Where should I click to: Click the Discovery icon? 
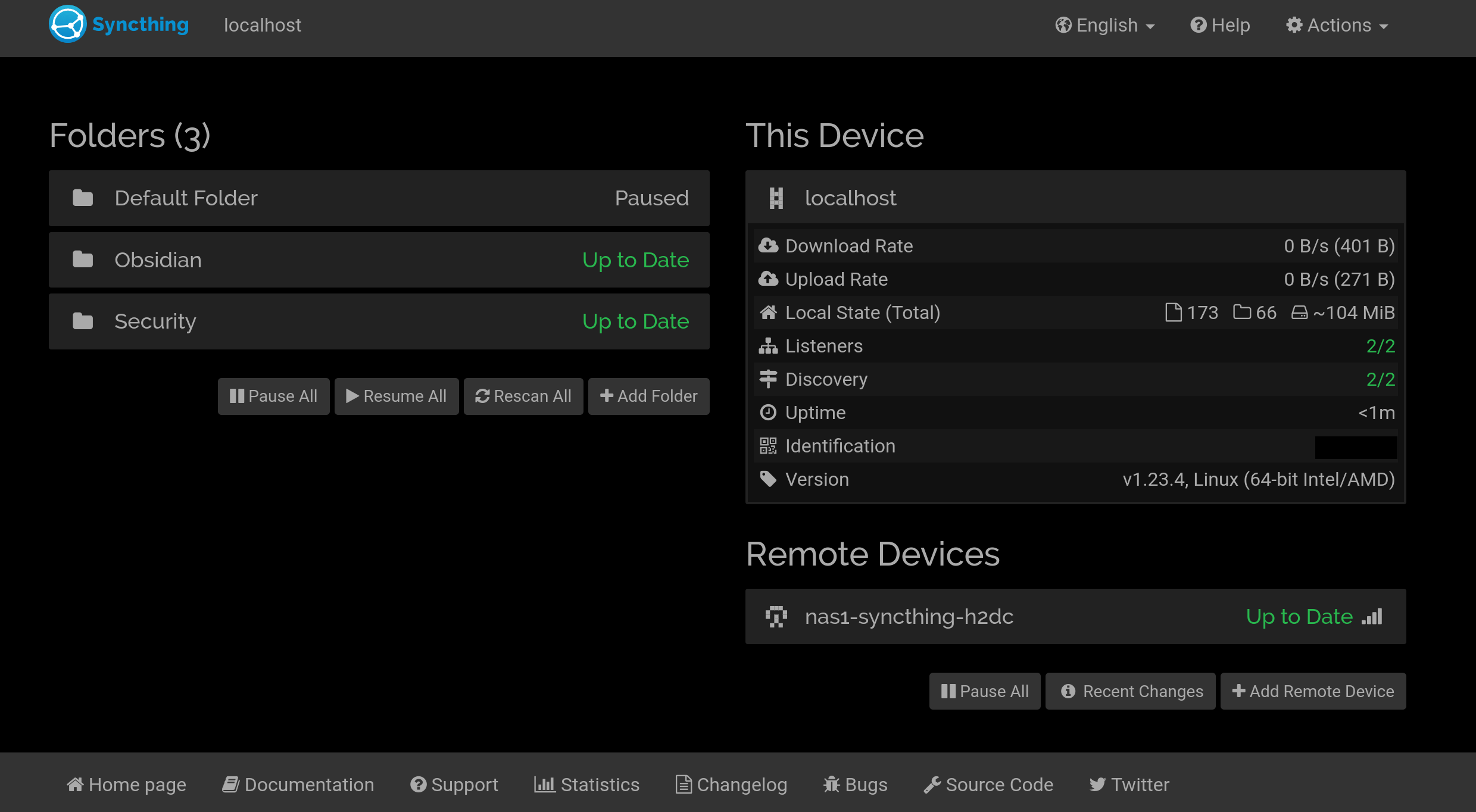(x=768, y=379)
